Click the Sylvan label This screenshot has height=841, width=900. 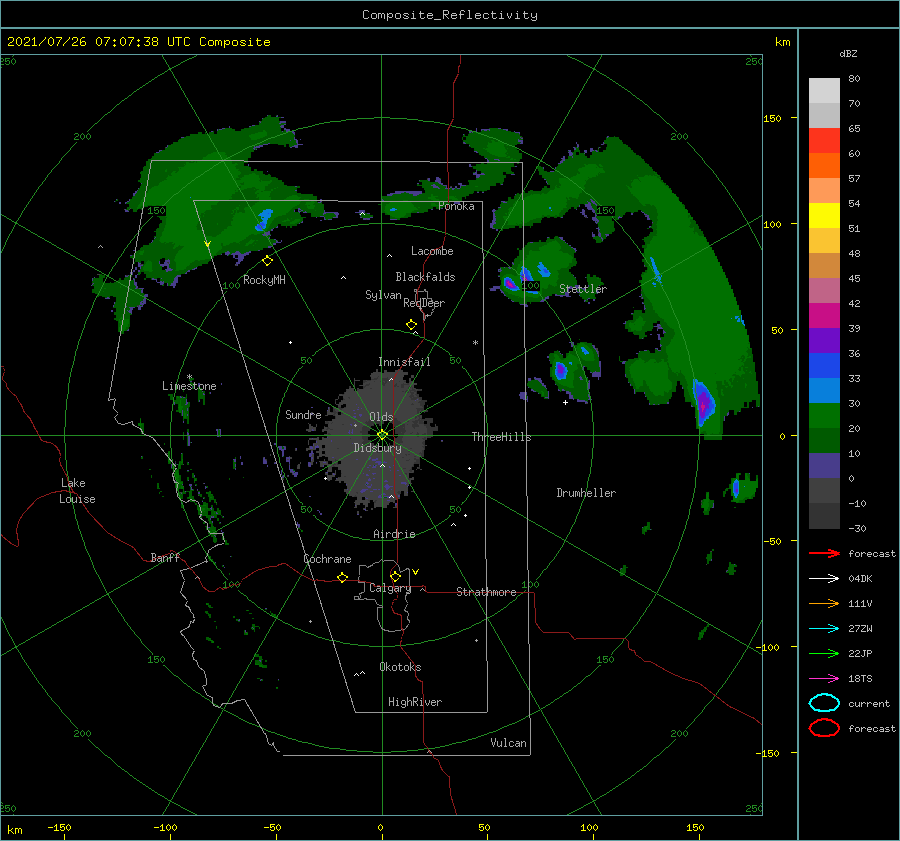pos(383,294)
